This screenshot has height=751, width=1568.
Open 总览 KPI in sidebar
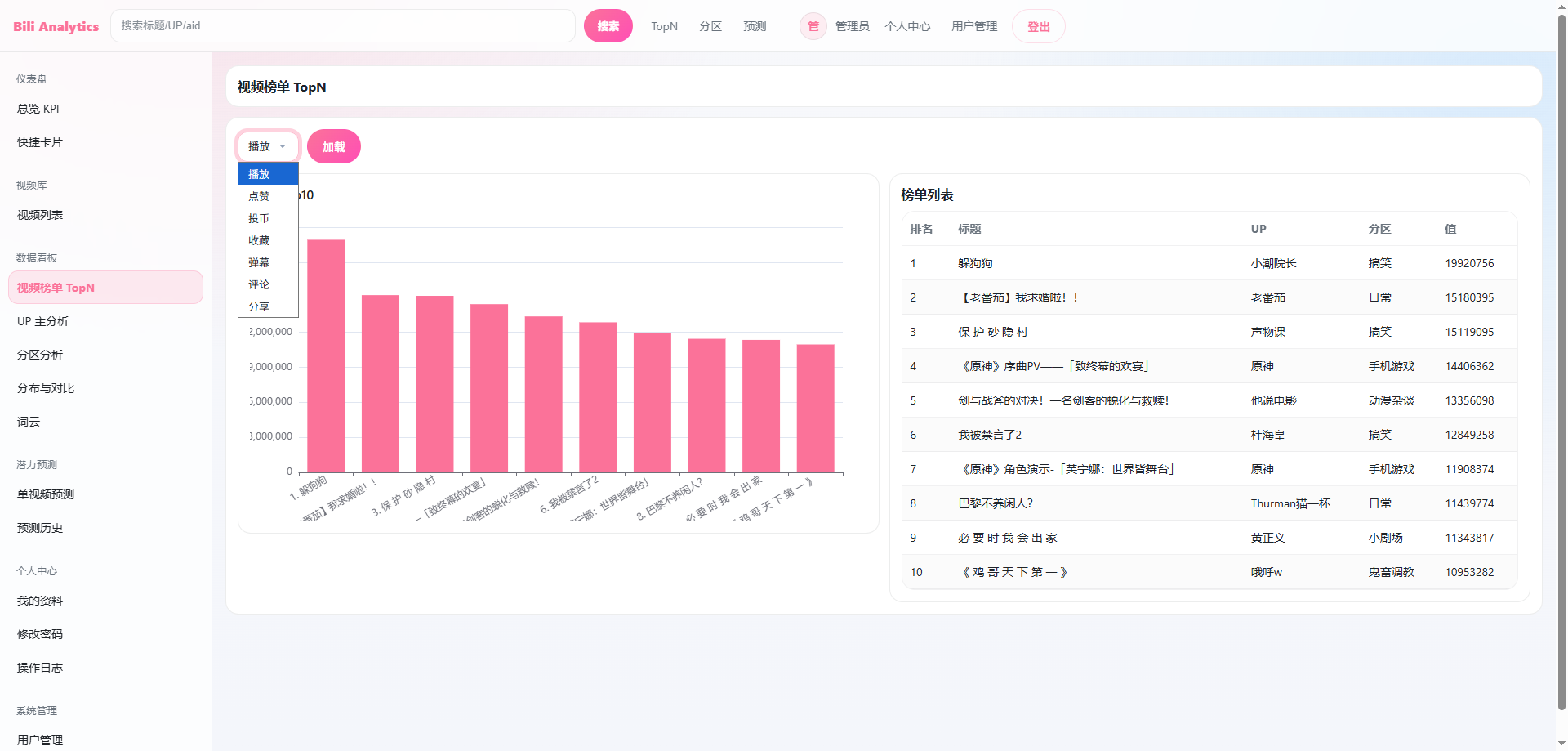tap(38, 109)
